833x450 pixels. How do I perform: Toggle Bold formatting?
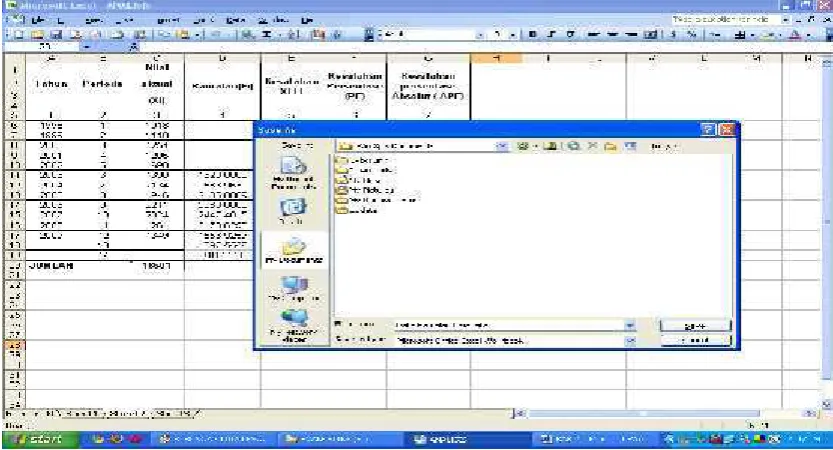(x=532, y=35)
